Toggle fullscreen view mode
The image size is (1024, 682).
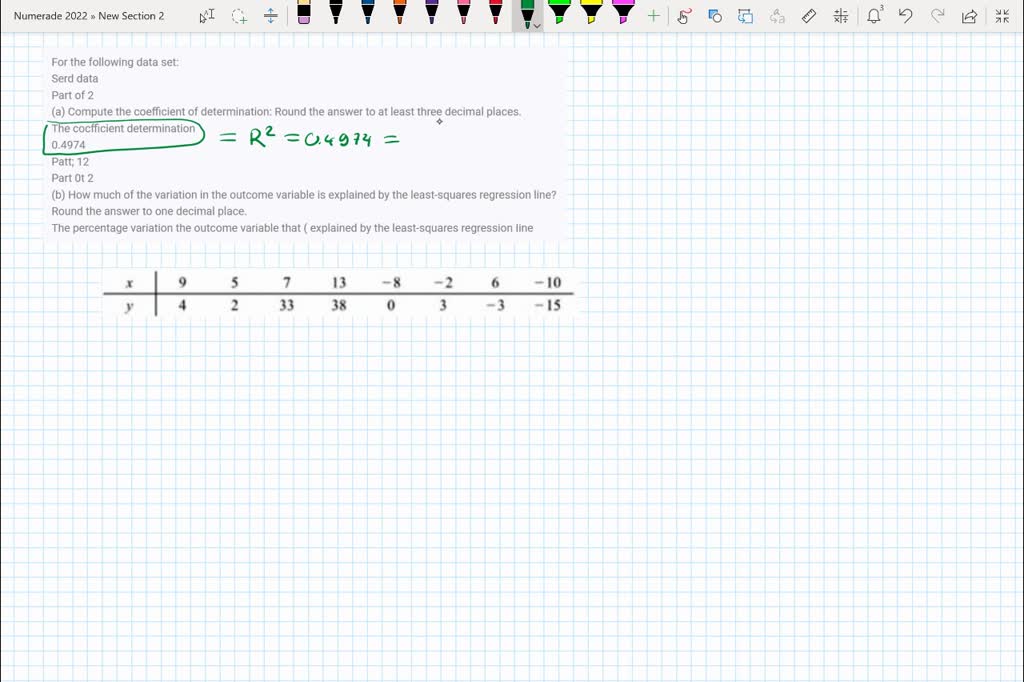point(1002,16)
